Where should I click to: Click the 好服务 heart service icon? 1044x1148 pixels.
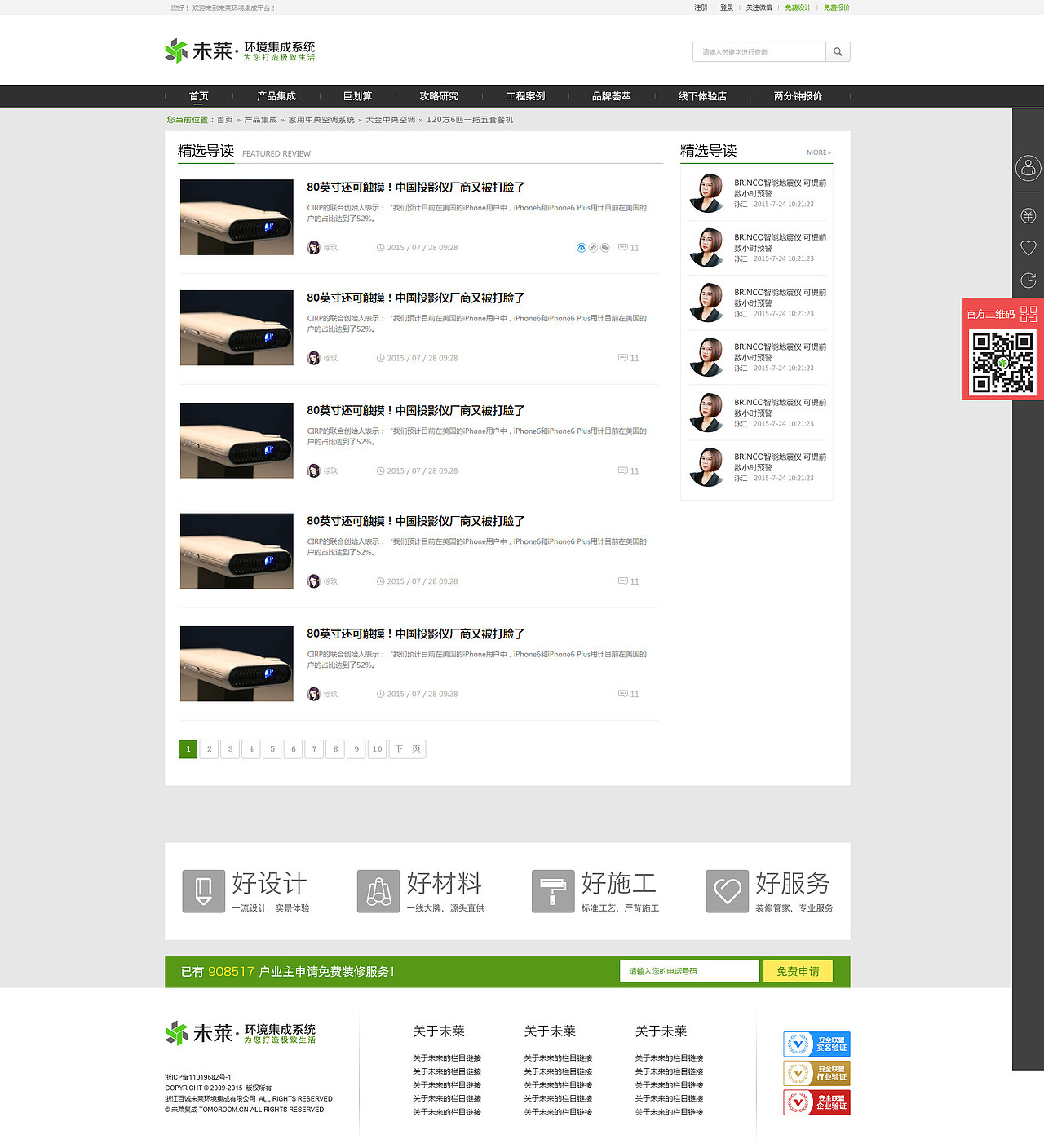click(x=727, y=890)
